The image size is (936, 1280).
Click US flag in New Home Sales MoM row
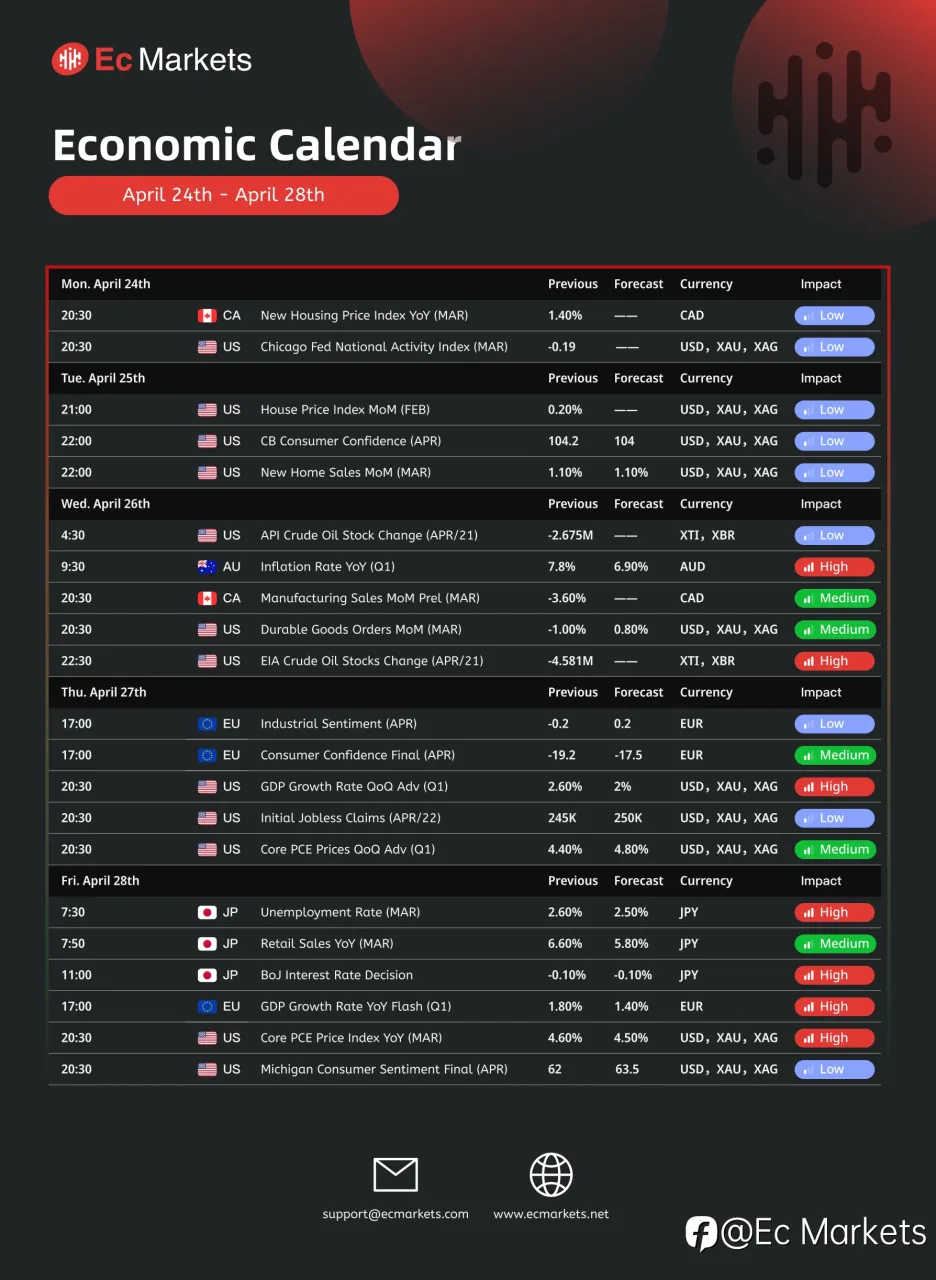click(x=207, y=472)
